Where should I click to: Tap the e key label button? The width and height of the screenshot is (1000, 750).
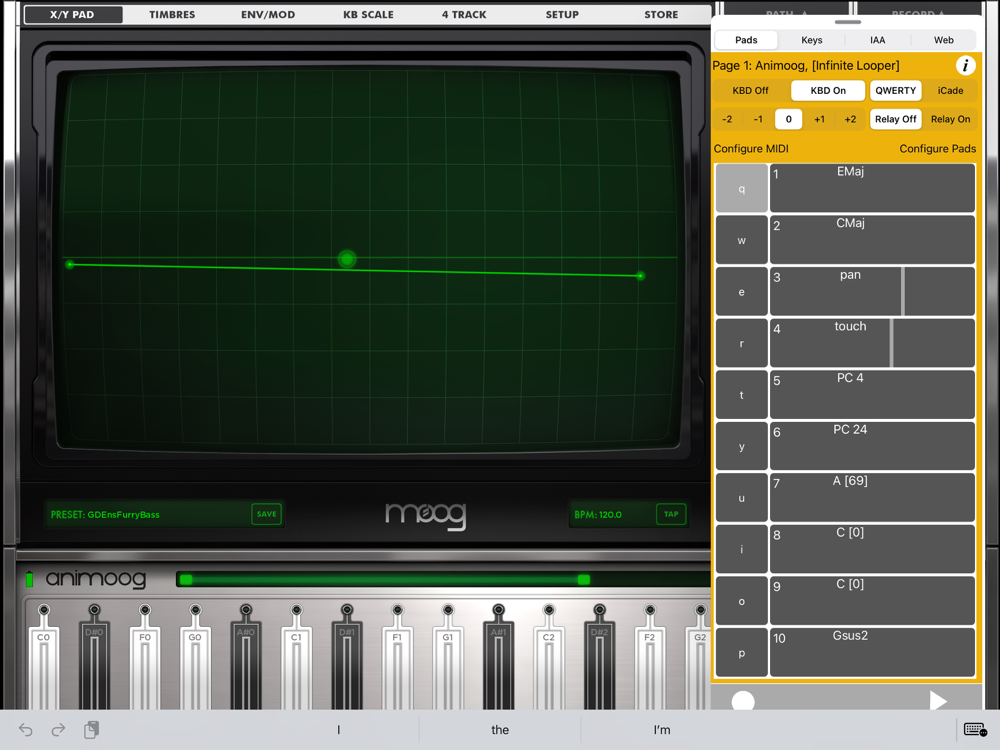(x=742, y=291)
